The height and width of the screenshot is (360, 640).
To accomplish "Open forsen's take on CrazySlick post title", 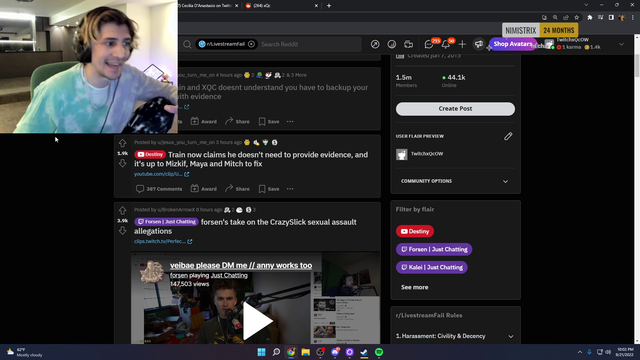I will [245, 227].
